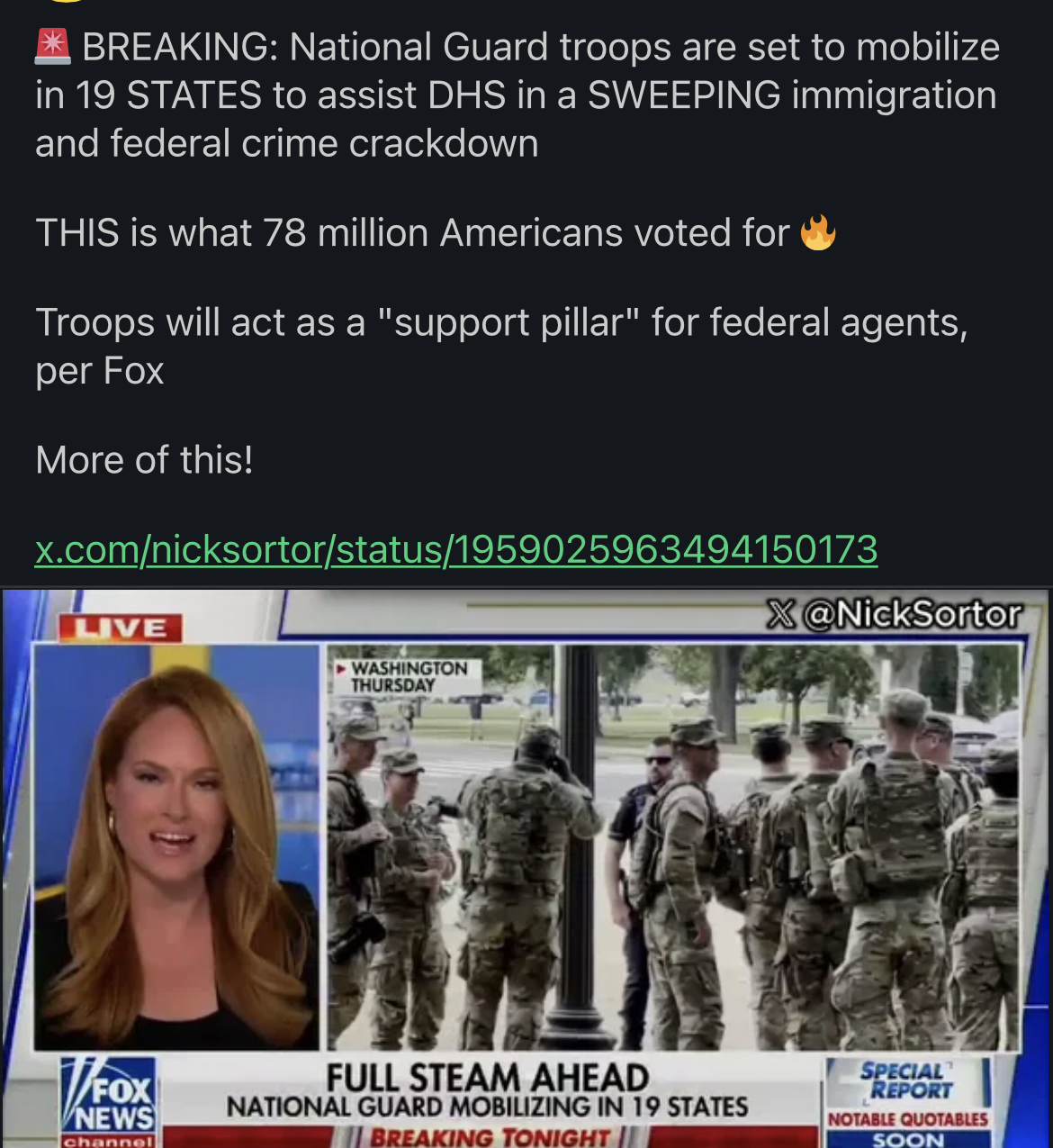This screenshot has height=1148, width=1053.
Task: Click the red LIVE badge on video
Action: pyautogui.click(x=120, y=628)
